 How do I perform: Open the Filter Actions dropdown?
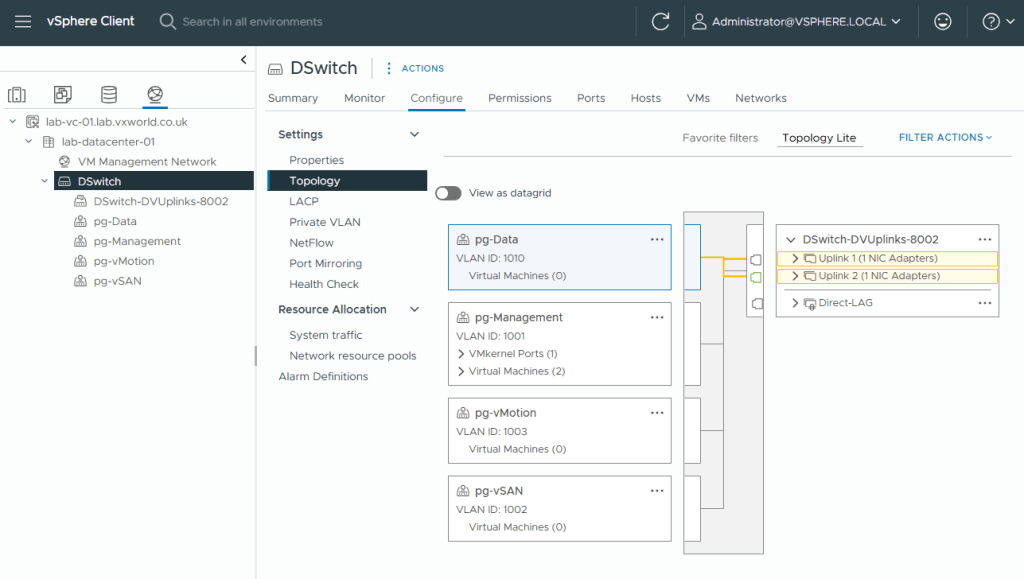click(945, 138)
